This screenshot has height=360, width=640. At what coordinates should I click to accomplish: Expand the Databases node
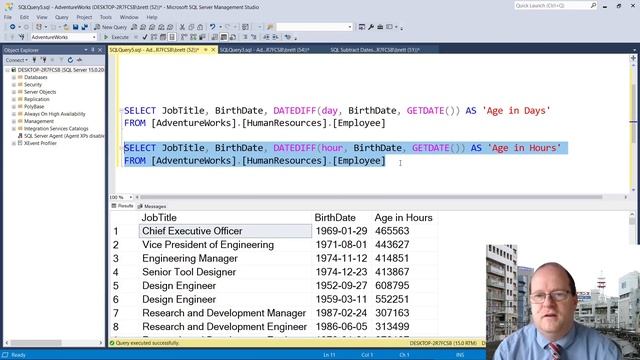click(x=13, y=77)
